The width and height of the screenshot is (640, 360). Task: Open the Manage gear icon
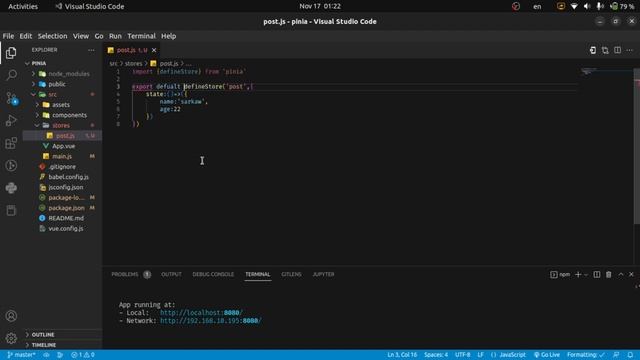pyautogui.click(x=11, y=338)
